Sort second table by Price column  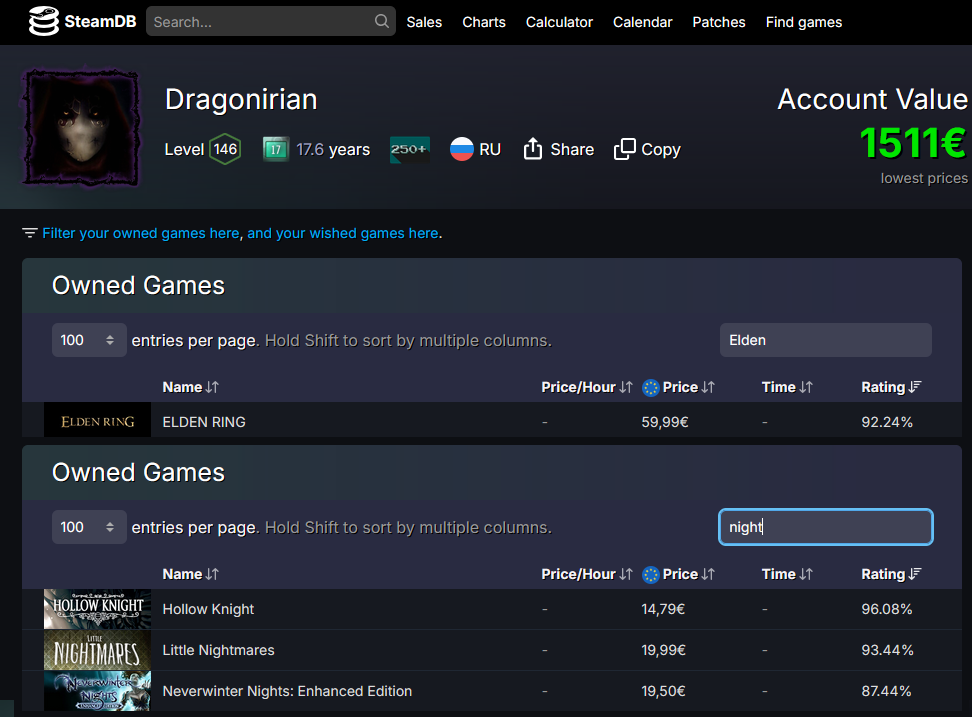tap(679, 574)
